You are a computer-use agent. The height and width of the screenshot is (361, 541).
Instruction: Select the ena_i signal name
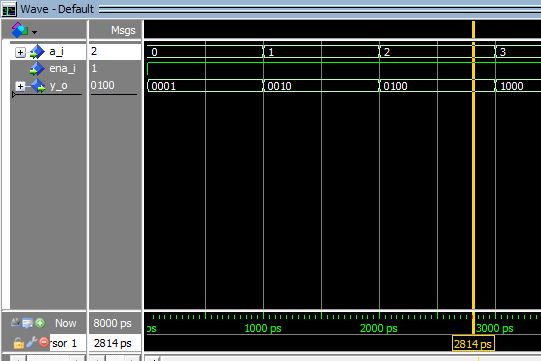62,69
